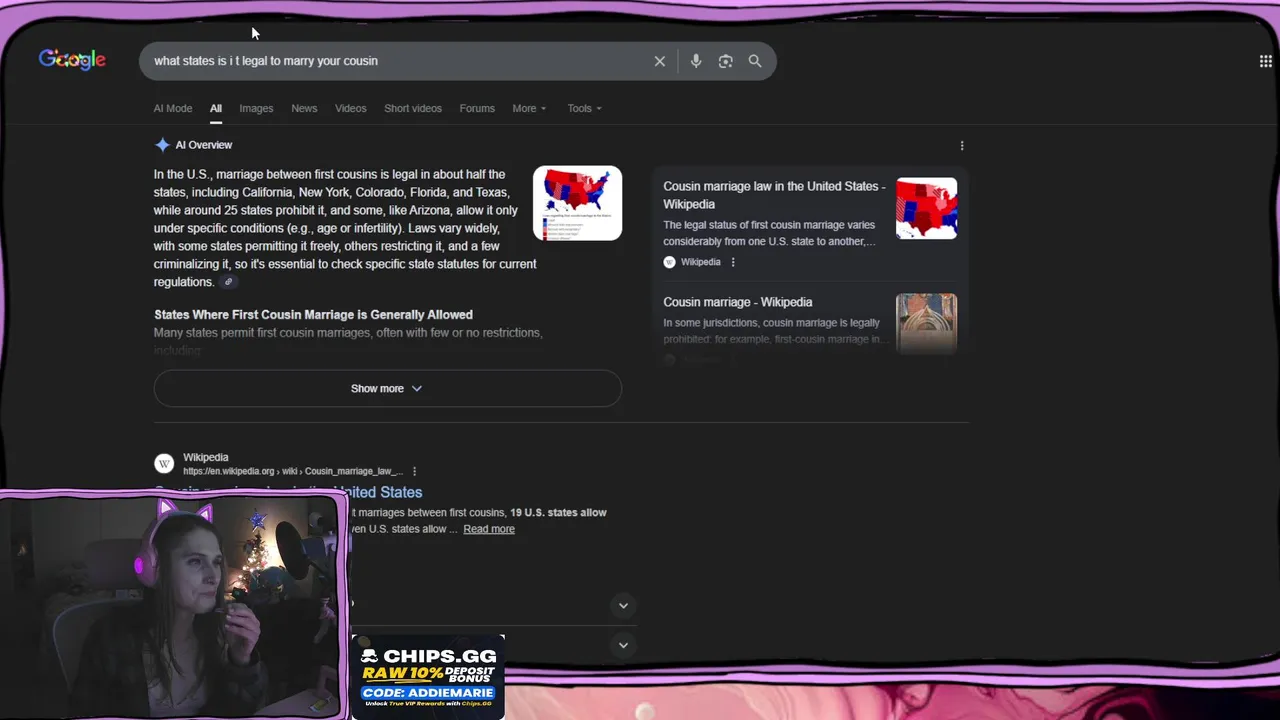The width and height of the screenshot is (1280, 720).
Task: Click the '19 U.S. states allow' snippet text
Action: click(x=558, y=512)
